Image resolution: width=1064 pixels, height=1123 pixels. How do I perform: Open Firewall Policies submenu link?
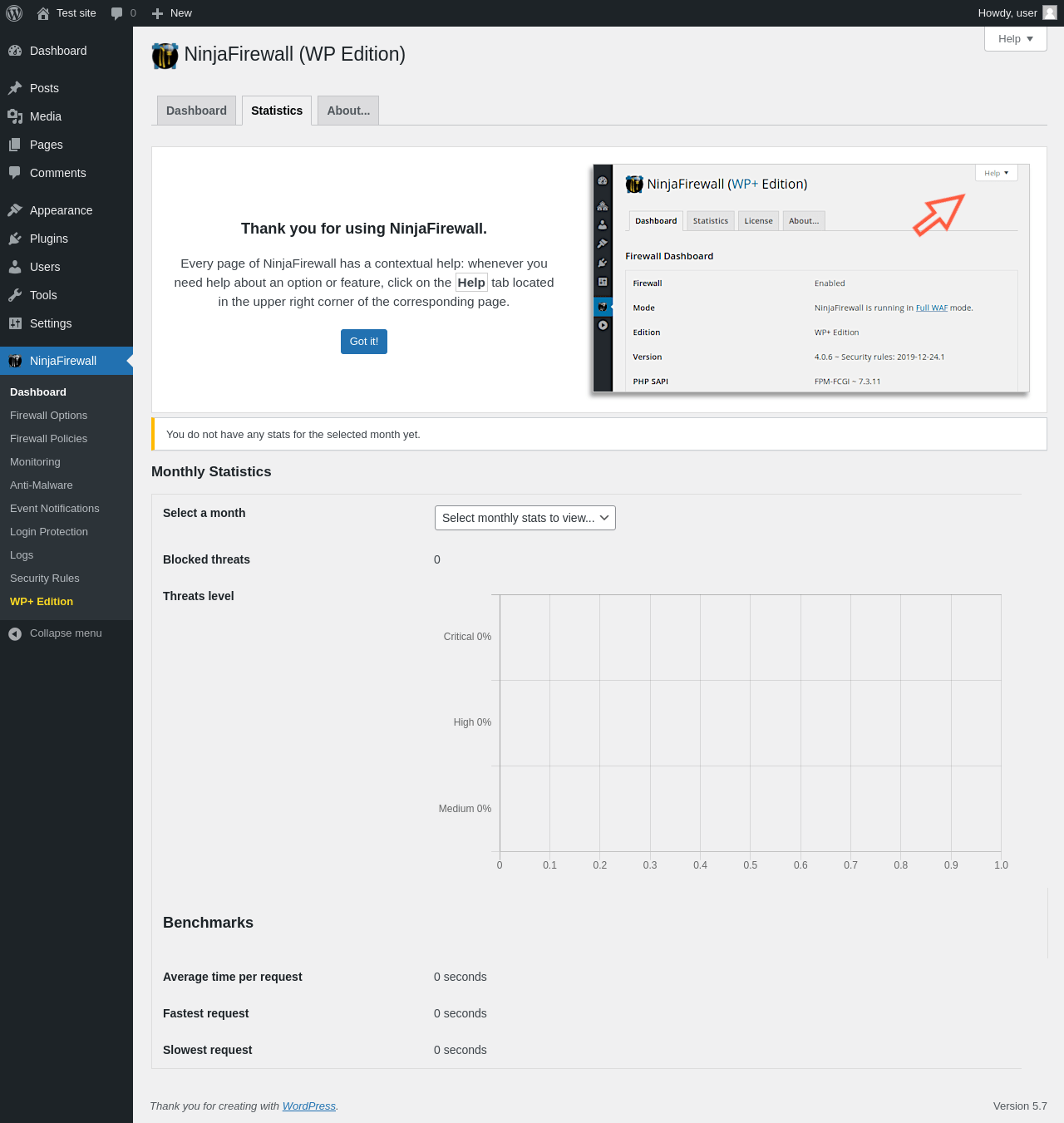pyautogui.click(x=48, y=439)
